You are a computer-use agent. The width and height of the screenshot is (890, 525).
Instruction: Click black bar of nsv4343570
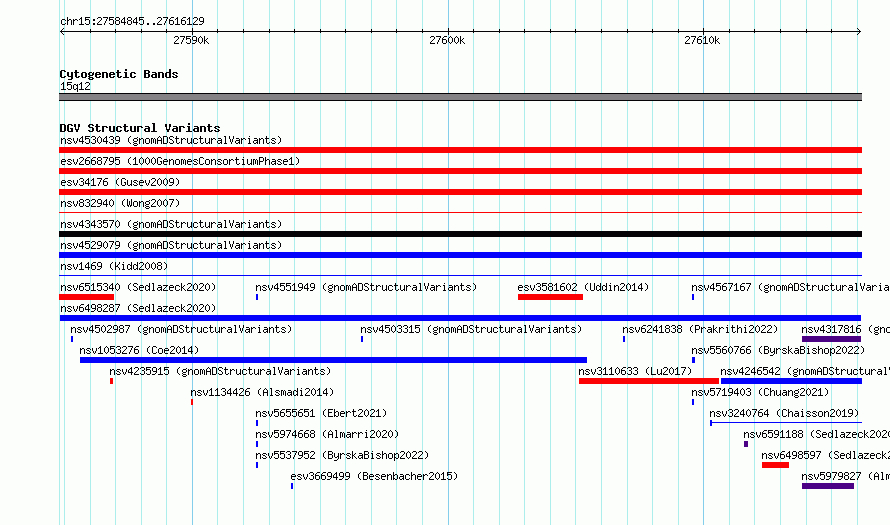(x=460, y=234)
